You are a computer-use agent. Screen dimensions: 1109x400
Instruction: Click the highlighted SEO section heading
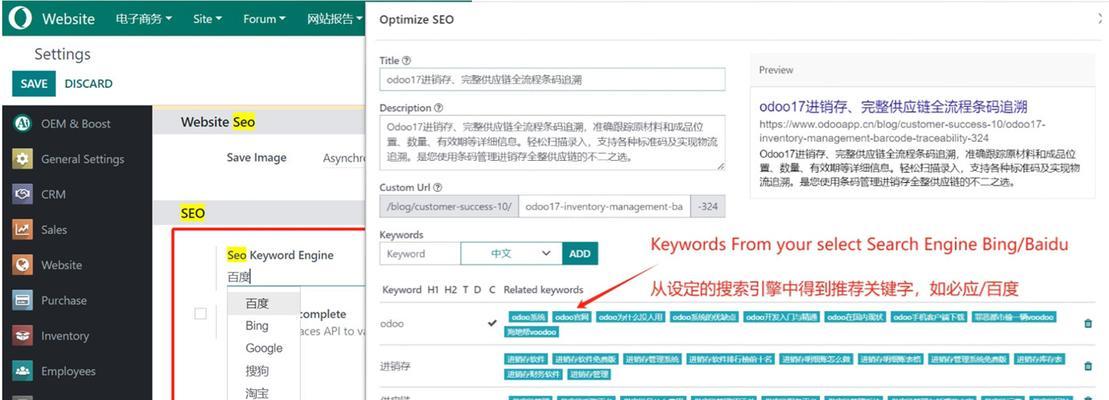192,213
